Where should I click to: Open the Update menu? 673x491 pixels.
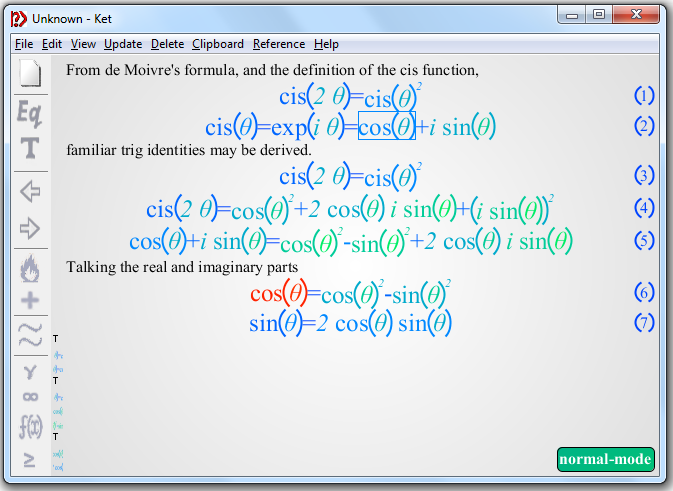(x=123, y=44)
